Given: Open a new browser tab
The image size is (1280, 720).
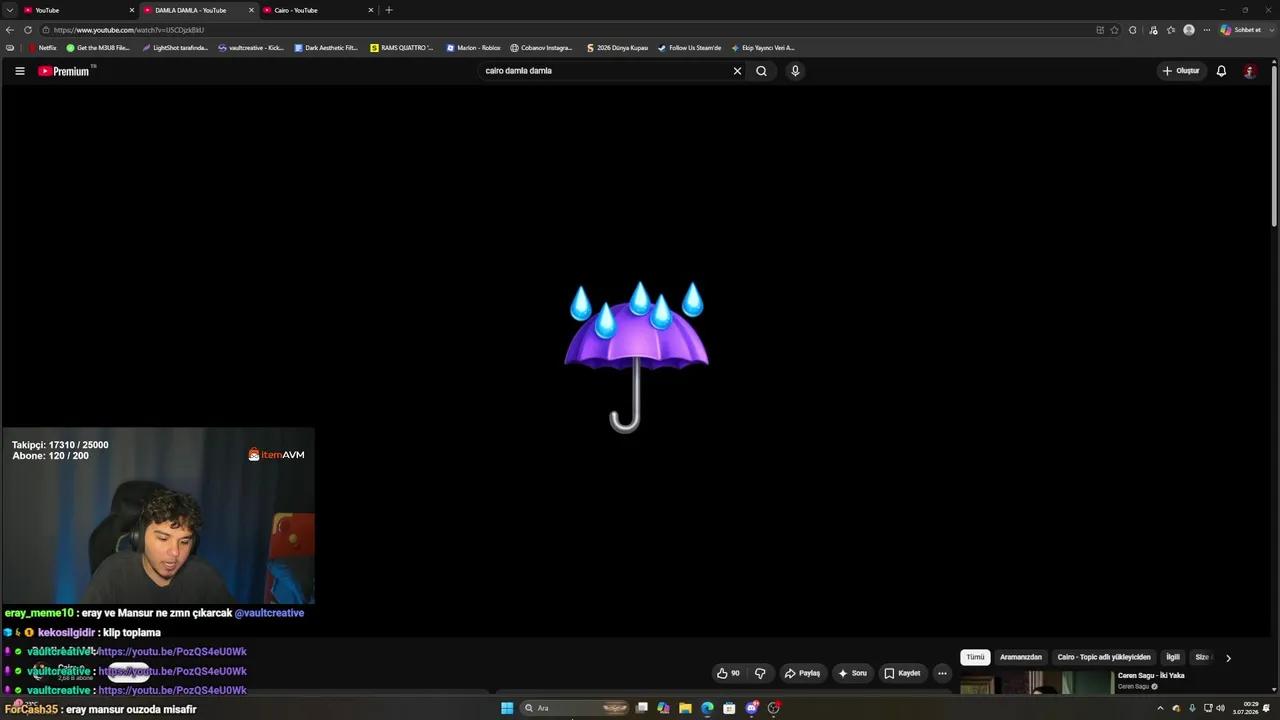Looking at the screenshot, I should click(389, 10).
